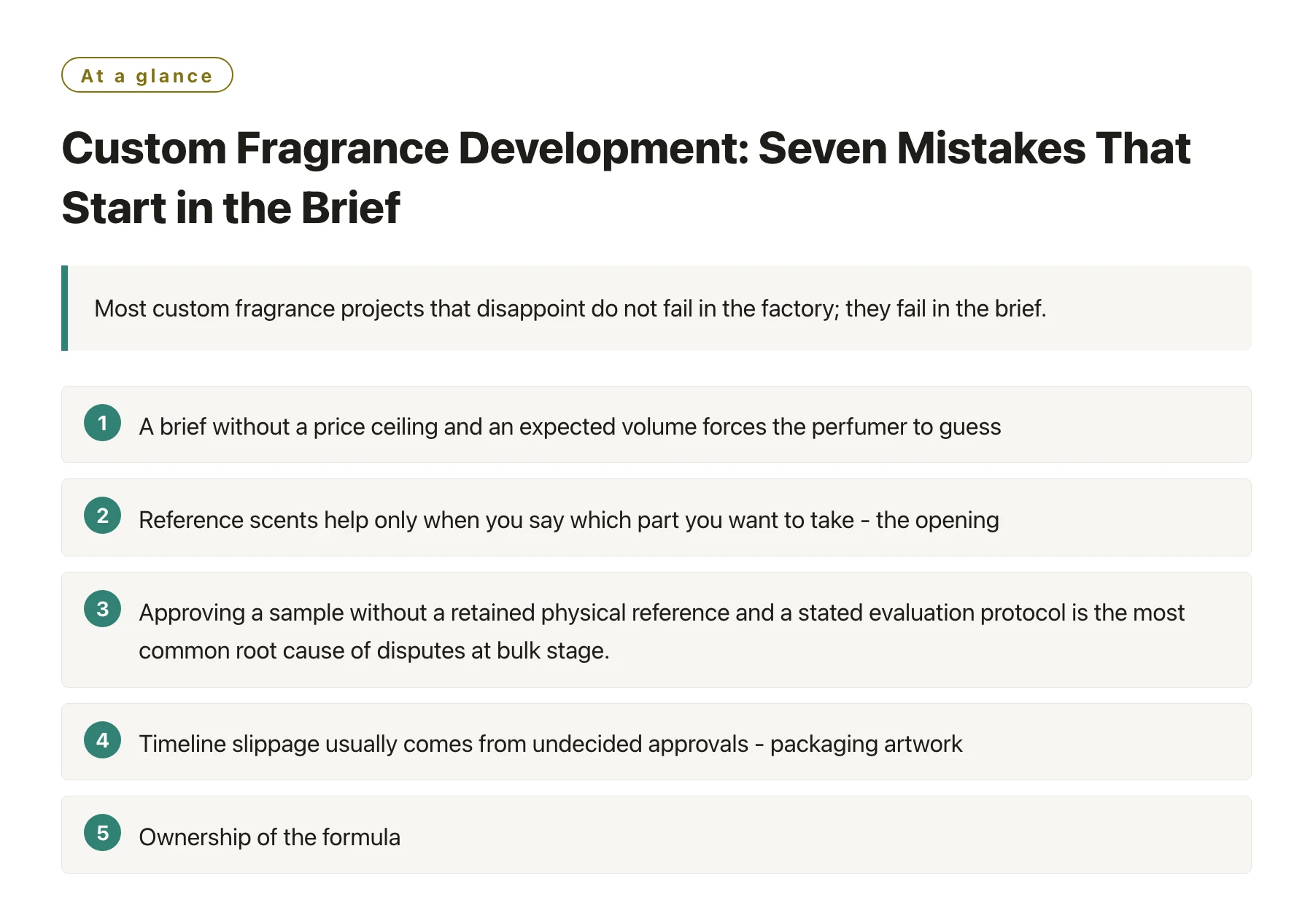Click the words 'the opening' in item two

pos(937,520)
